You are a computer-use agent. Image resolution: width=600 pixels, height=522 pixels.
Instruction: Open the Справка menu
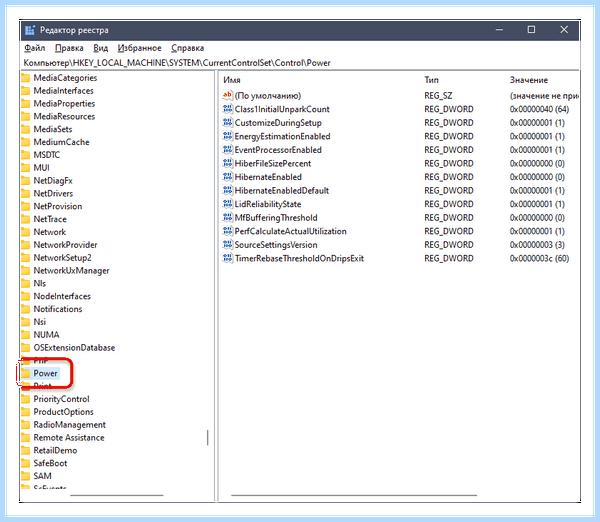tap(188, 48)
